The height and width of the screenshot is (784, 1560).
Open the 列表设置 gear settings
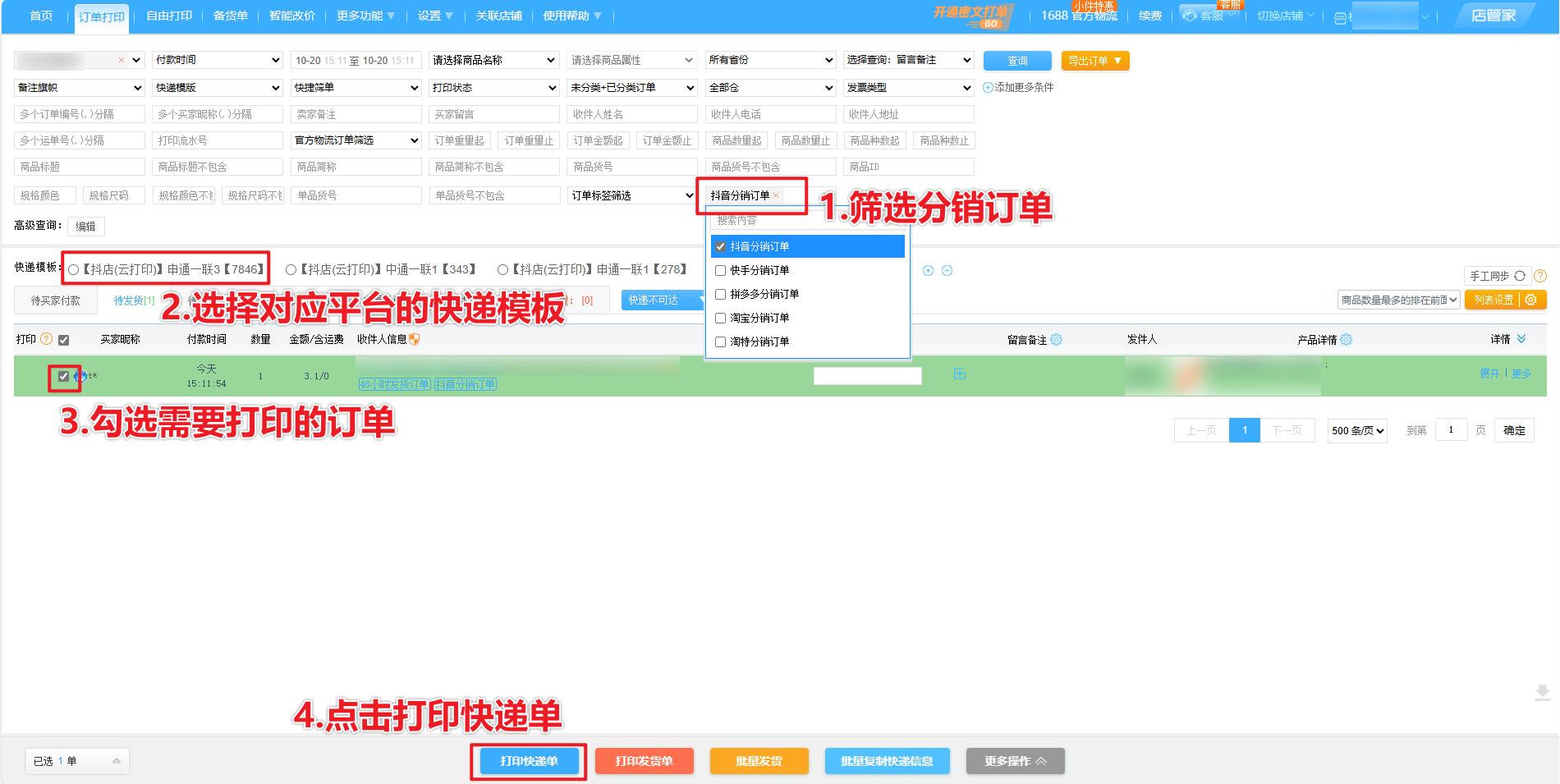pos(1530,300)
